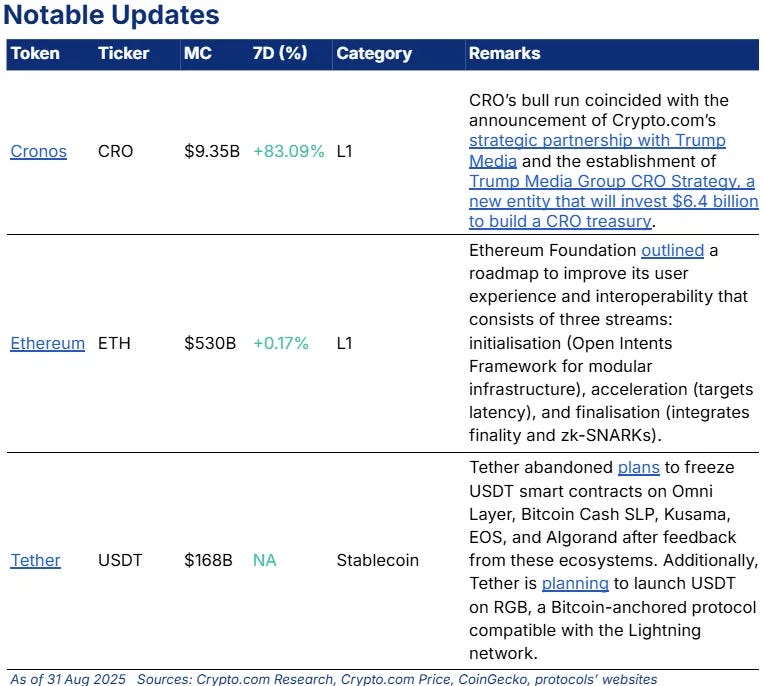Click the 'plans' link in Tether remarks
Screen dimensions: 764x686
pos(638,467)
